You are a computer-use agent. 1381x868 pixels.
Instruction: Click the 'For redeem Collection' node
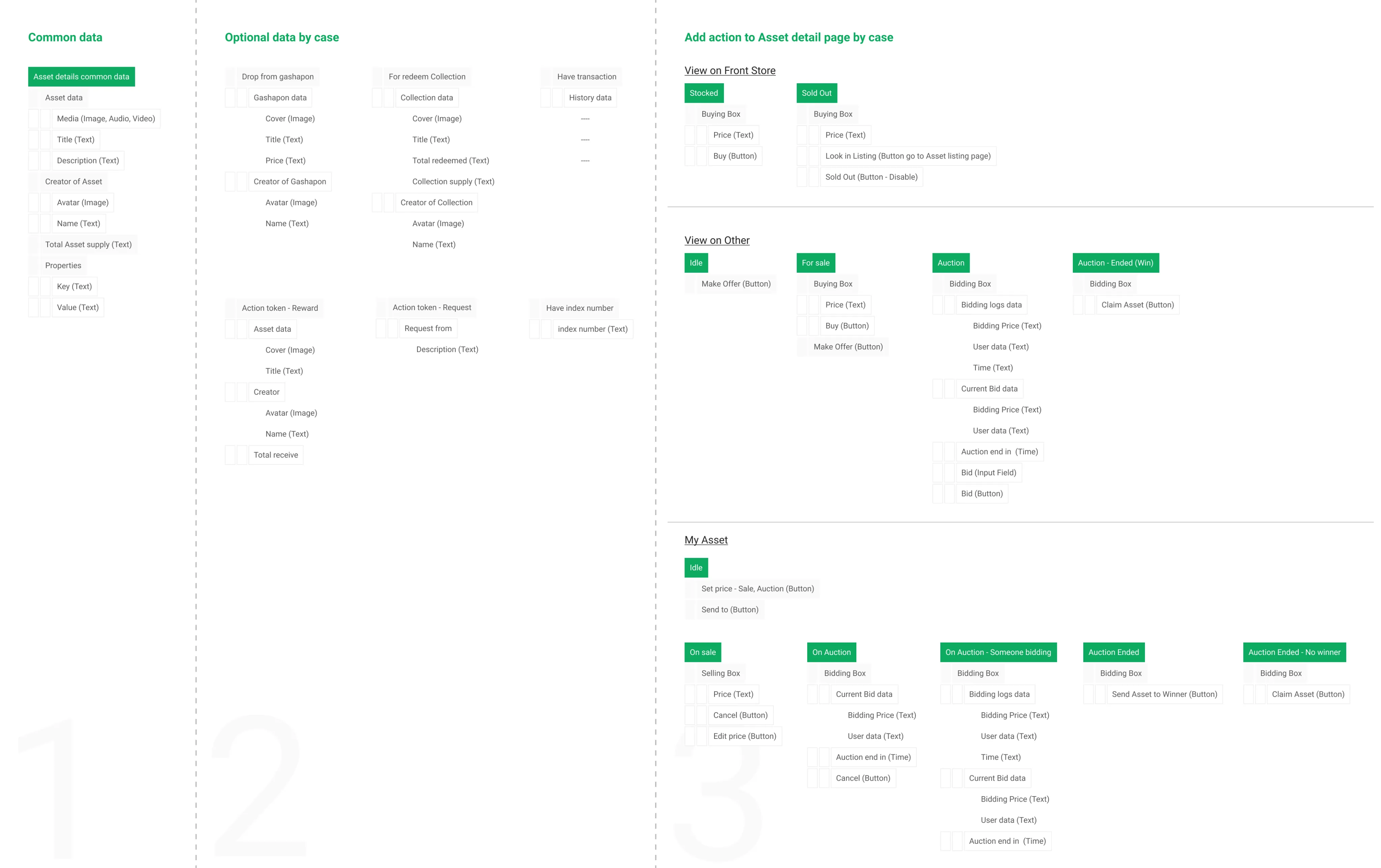coord(427,77)
